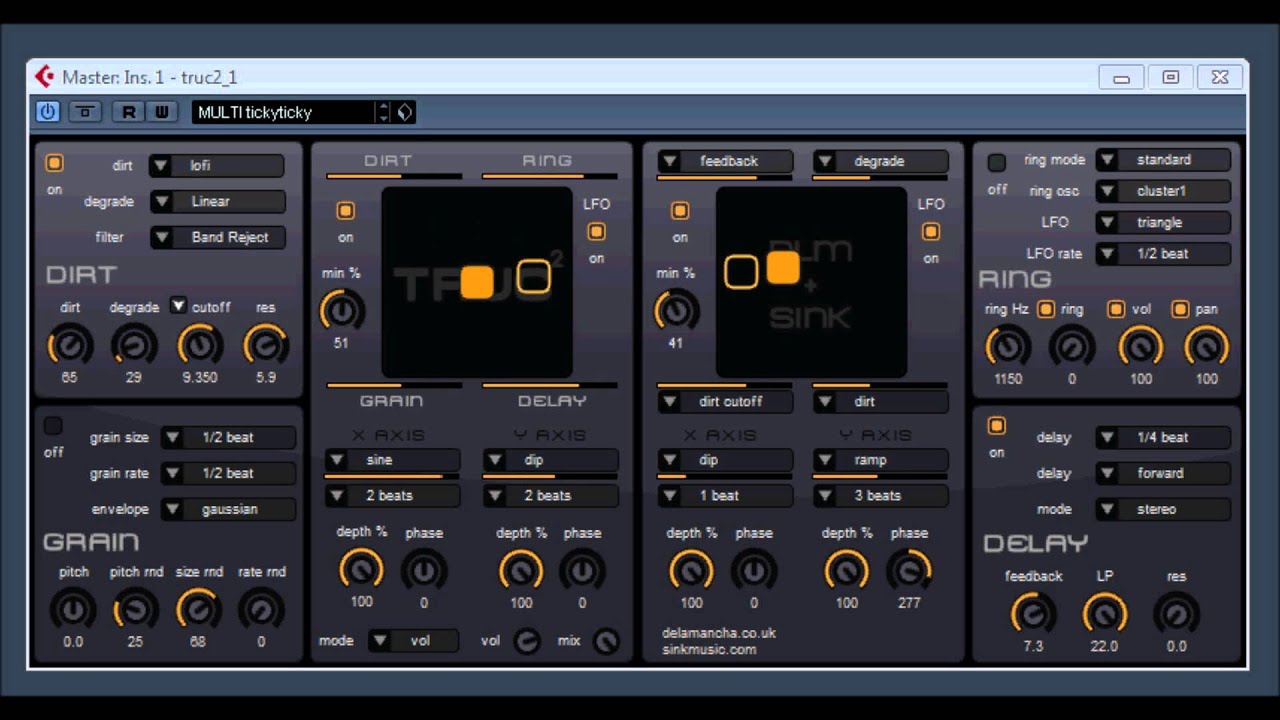Click the right pad phase knob showing 277

pos(908,571)
